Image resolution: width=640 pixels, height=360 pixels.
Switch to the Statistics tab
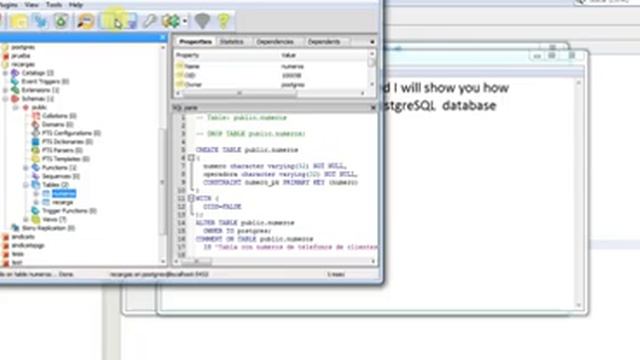click(x=231, y=42)
